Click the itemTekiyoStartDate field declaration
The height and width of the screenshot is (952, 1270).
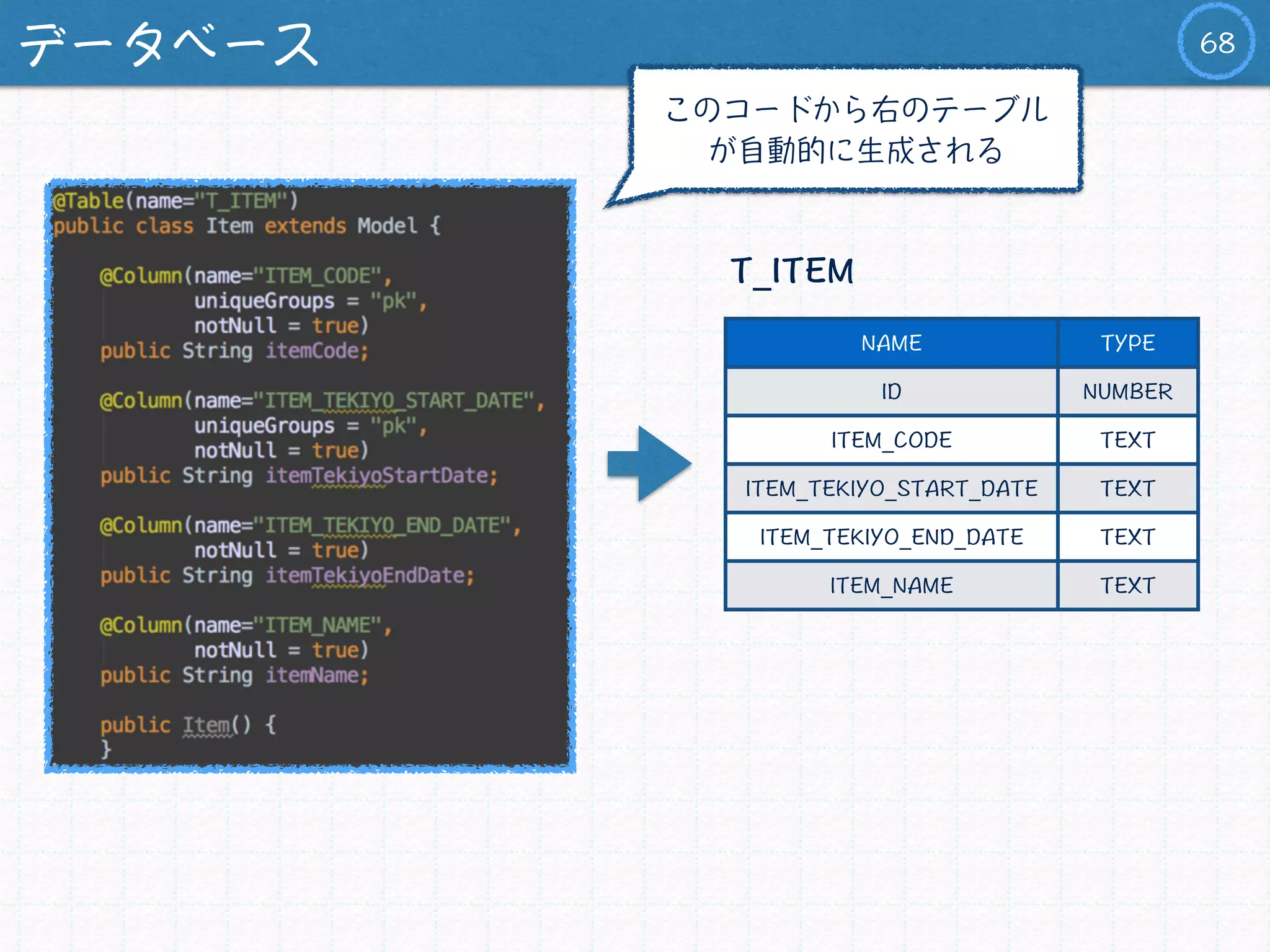coord(299,476)
